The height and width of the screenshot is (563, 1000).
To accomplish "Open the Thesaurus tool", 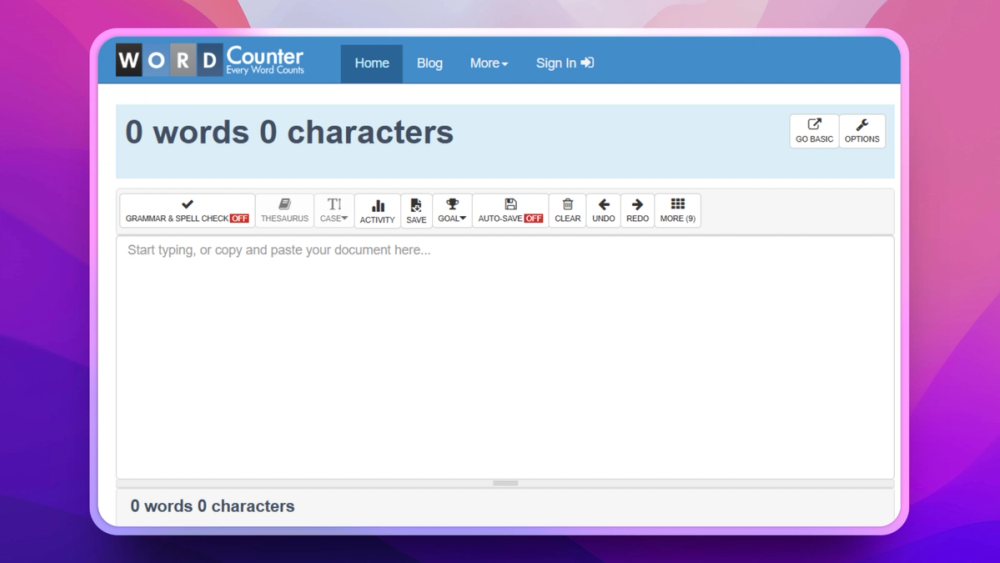I will click(x=284, y=210).
